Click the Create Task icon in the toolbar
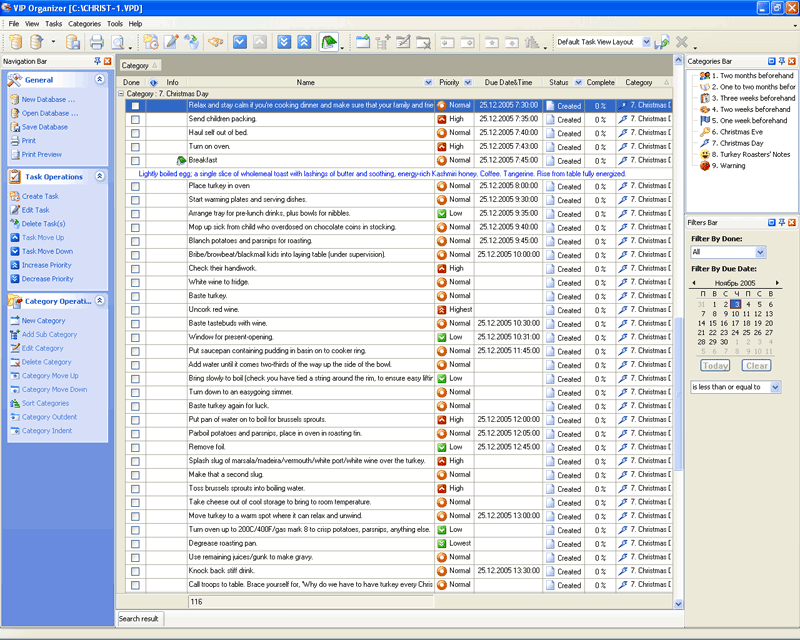 tap(151, 42)
